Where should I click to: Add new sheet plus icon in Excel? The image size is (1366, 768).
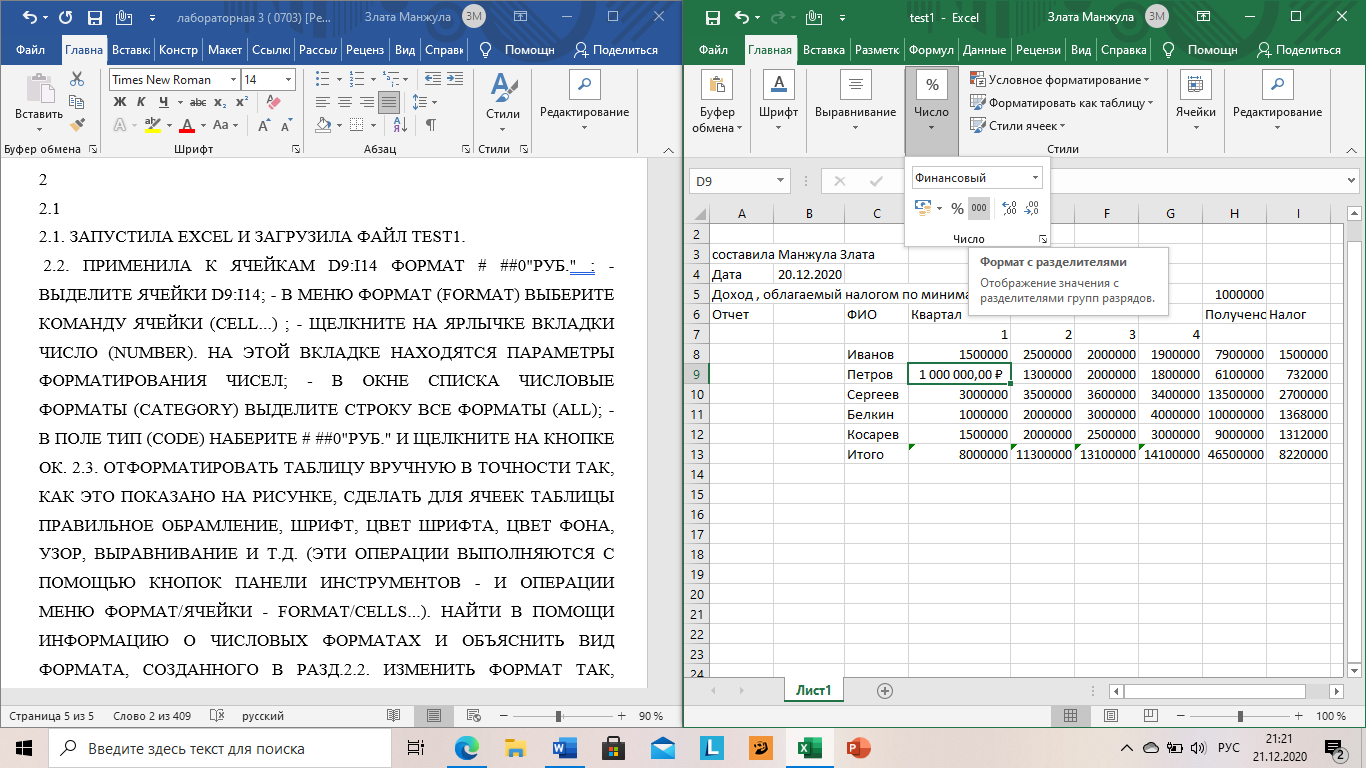coord(884,690)
